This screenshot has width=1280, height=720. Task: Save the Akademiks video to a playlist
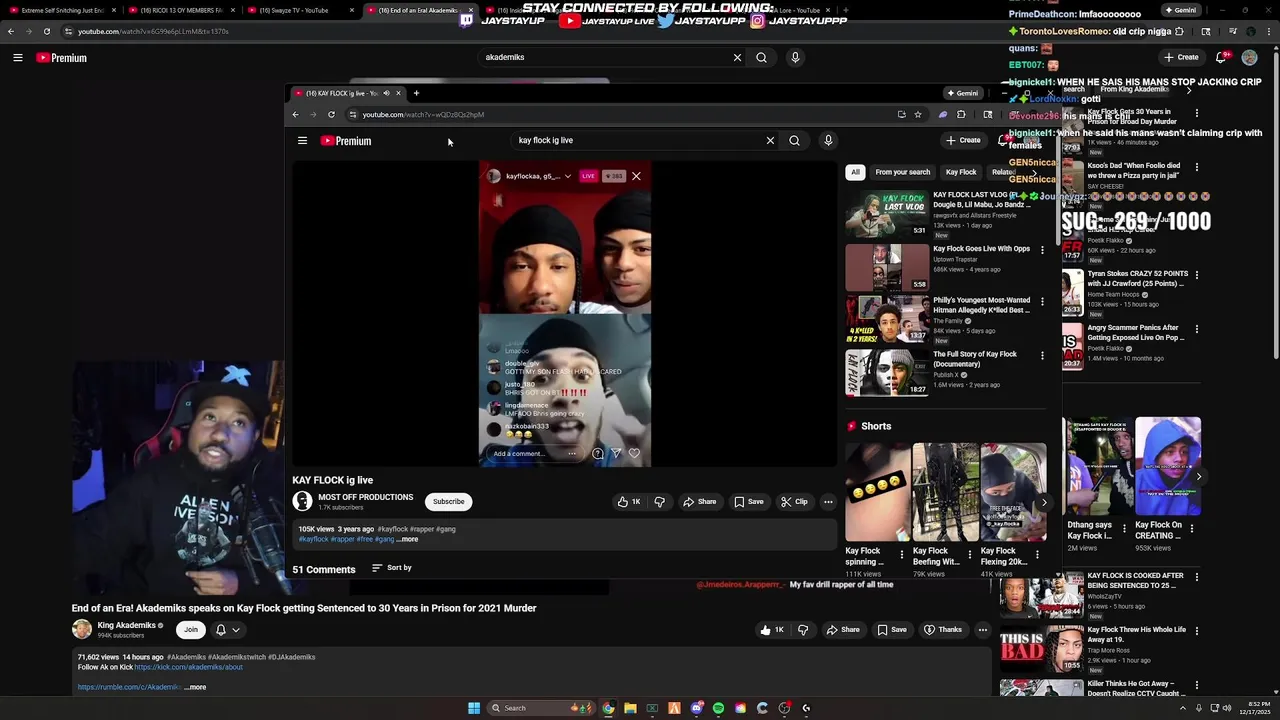point(892,630)
